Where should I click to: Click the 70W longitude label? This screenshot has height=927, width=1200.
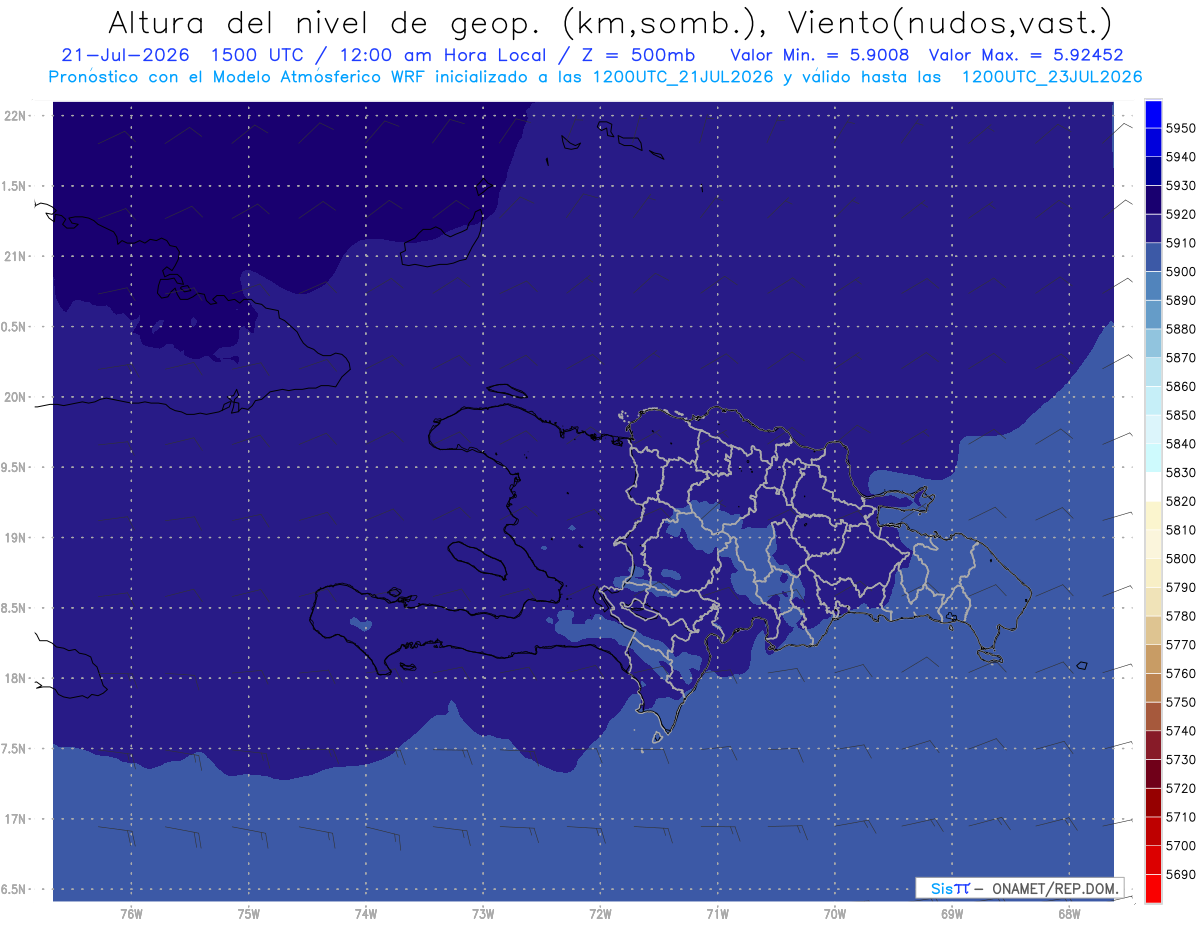coord(835,913)
